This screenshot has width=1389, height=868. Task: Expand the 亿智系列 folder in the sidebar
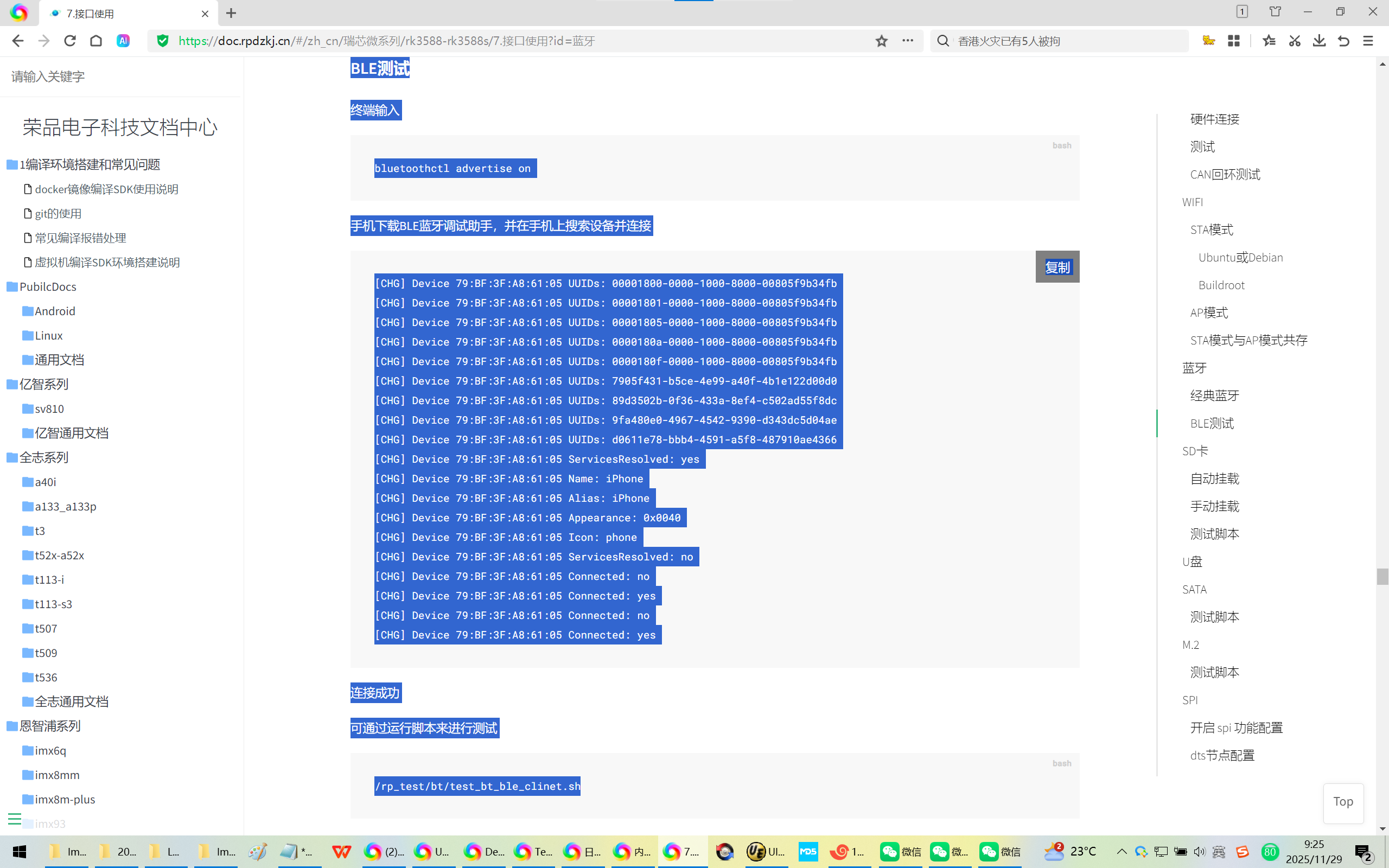[x=43, y=384]
